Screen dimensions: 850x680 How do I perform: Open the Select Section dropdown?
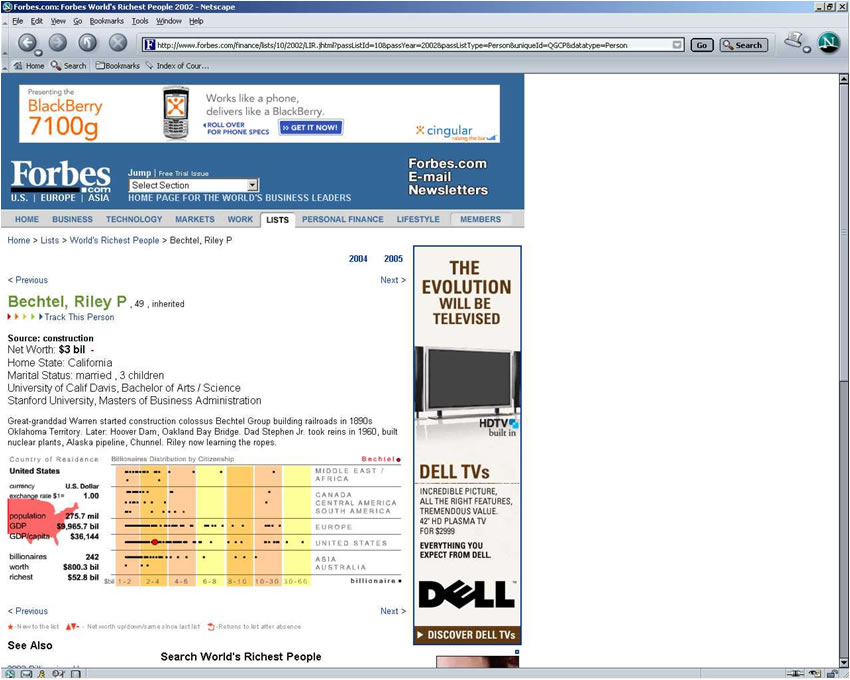pyautogui.click(x=194, y=185)
